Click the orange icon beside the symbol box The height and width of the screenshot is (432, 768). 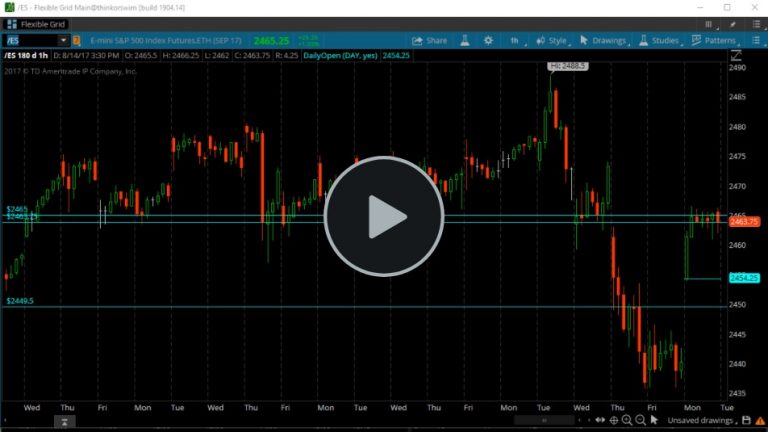point(77,41)
